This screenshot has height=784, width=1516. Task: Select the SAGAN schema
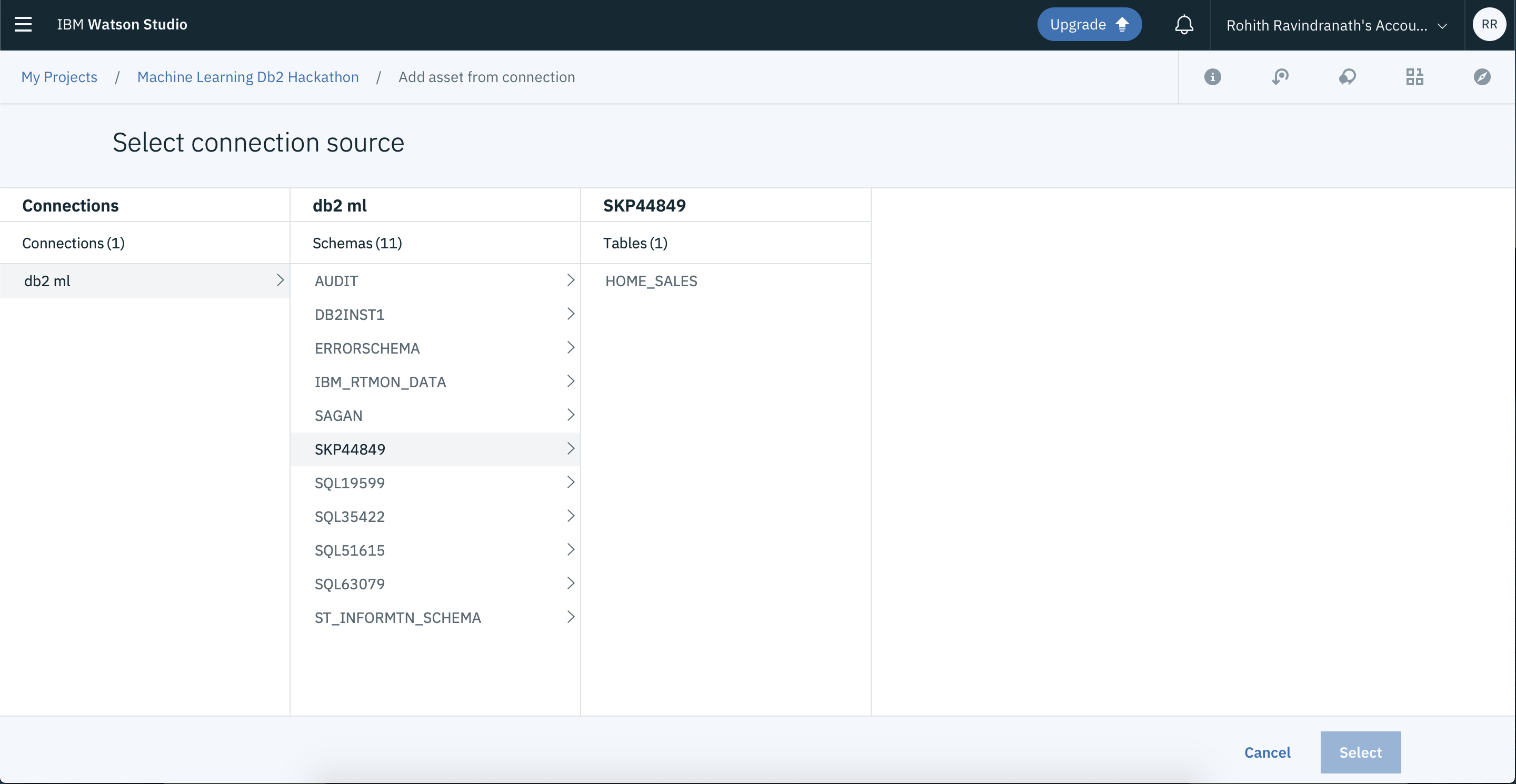pyautogui.click(x=338, y=416)
